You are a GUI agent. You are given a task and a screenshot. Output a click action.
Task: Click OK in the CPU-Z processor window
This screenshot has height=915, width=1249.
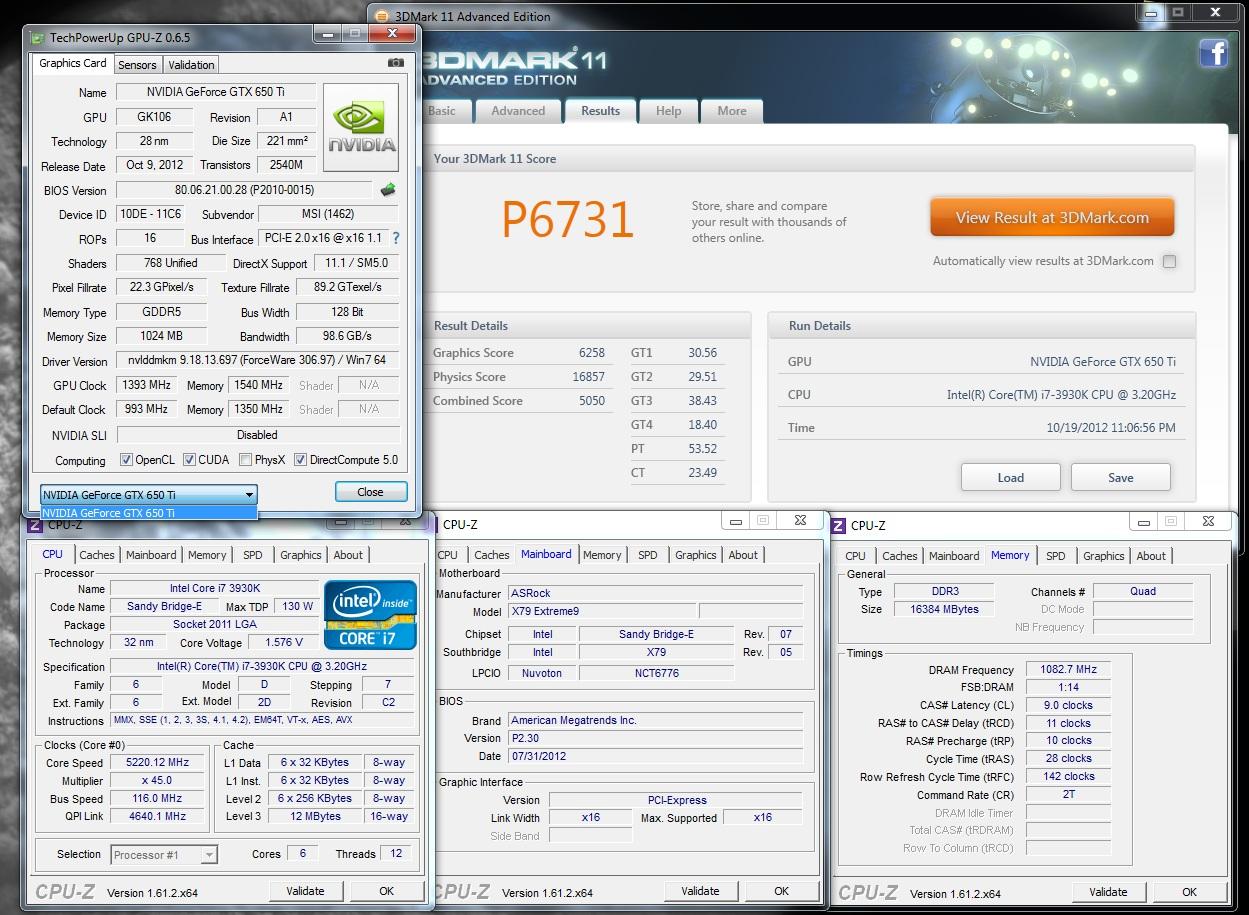point(386,891)
